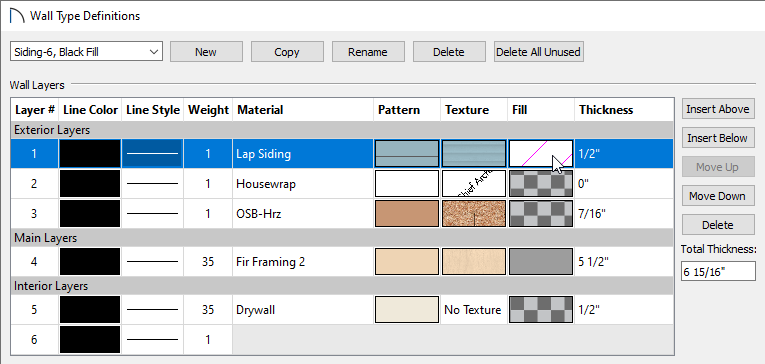Click OSB-Hrz checkered fill swatch

tap(541, 213)
